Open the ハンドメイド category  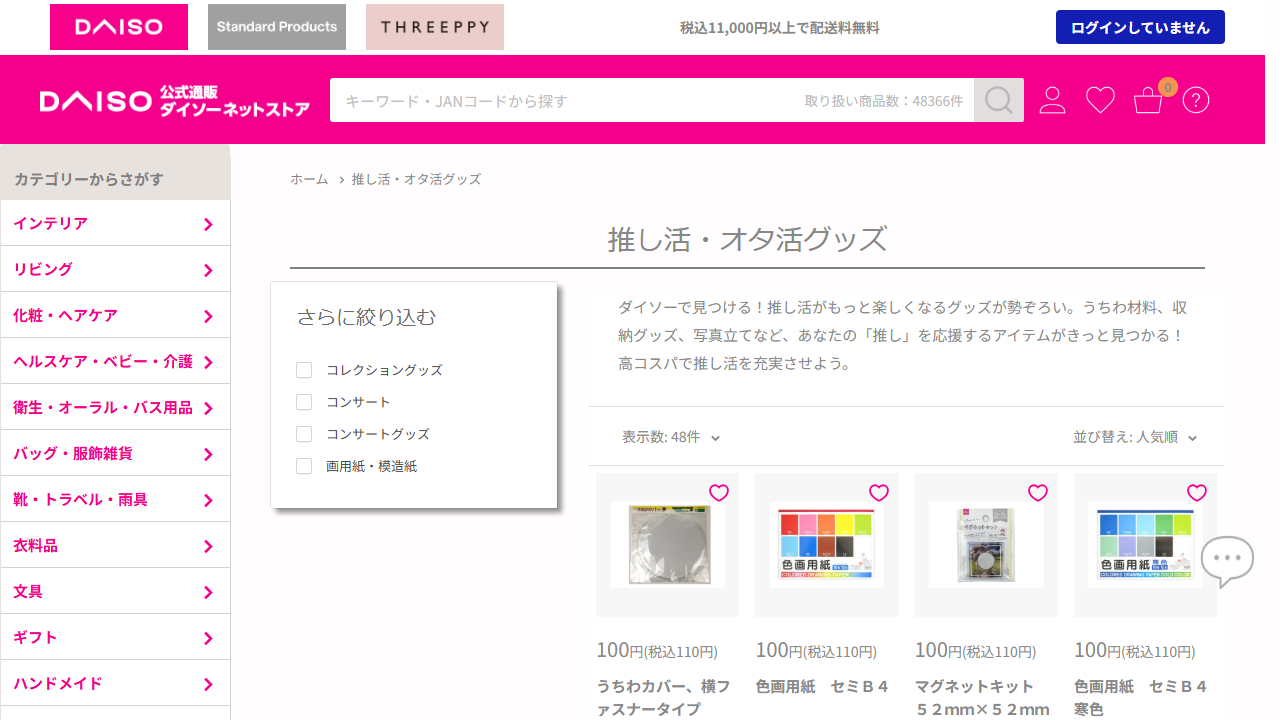(115, 683)
